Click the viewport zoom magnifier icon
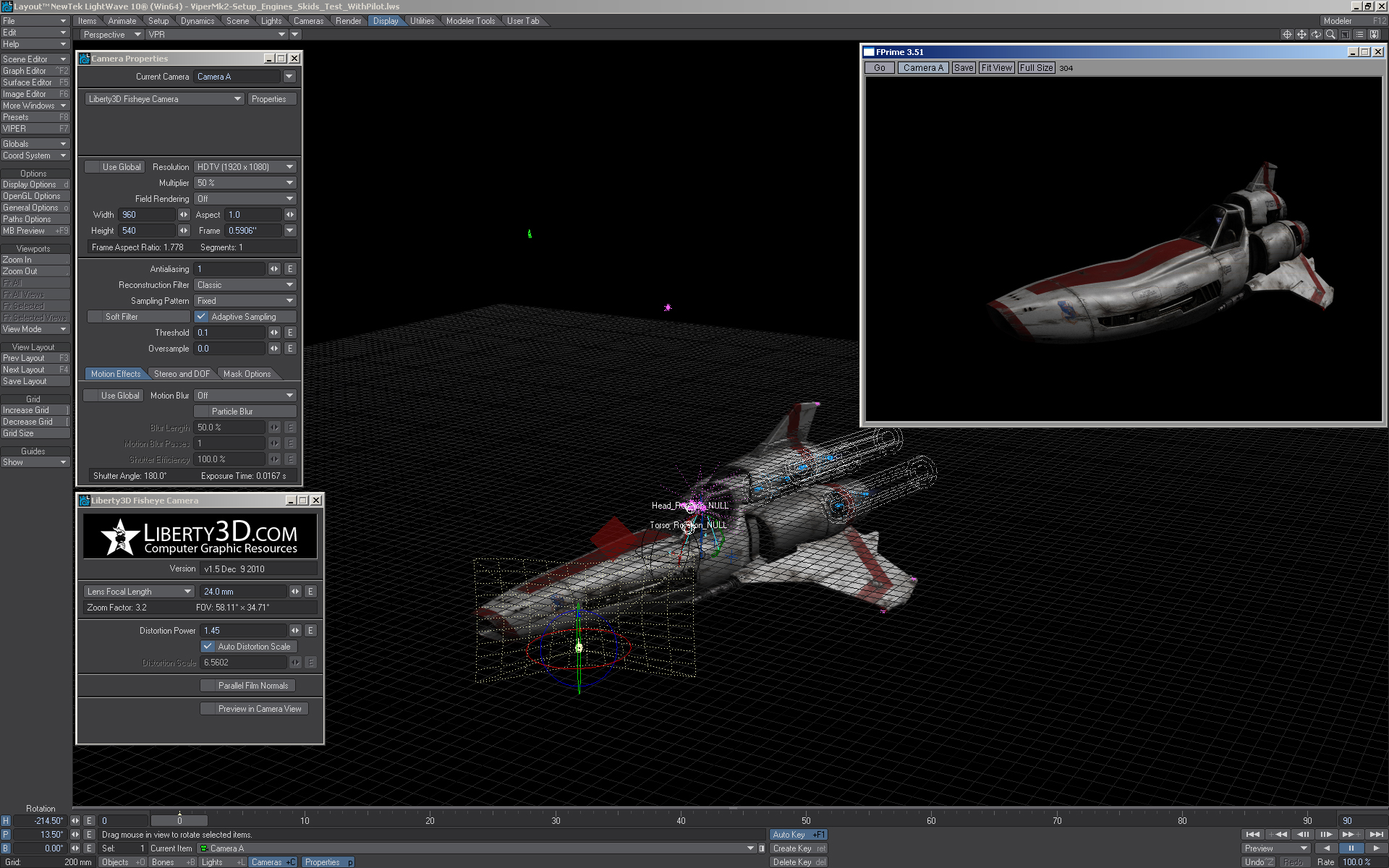 click(1330, 34)
